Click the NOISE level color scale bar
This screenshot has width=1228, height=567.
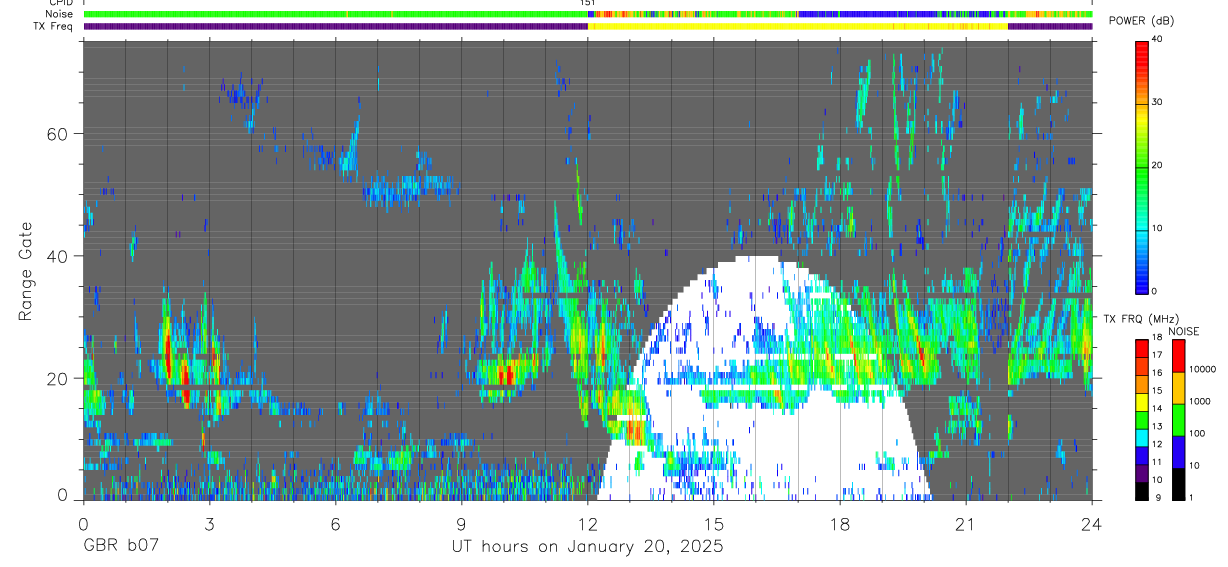[1178, 419]
